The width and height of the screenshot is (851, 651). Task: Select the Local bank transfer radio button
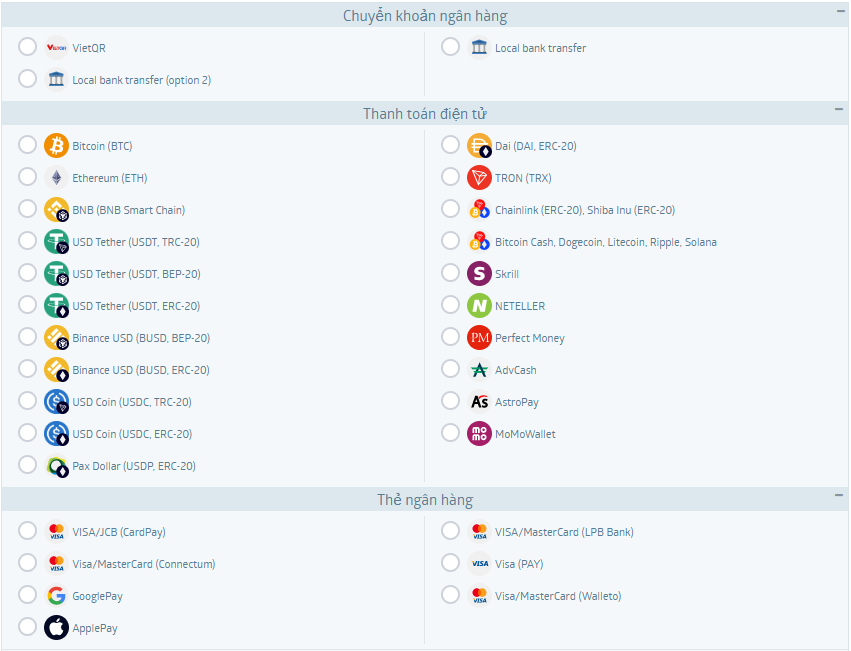coord(450,47)
